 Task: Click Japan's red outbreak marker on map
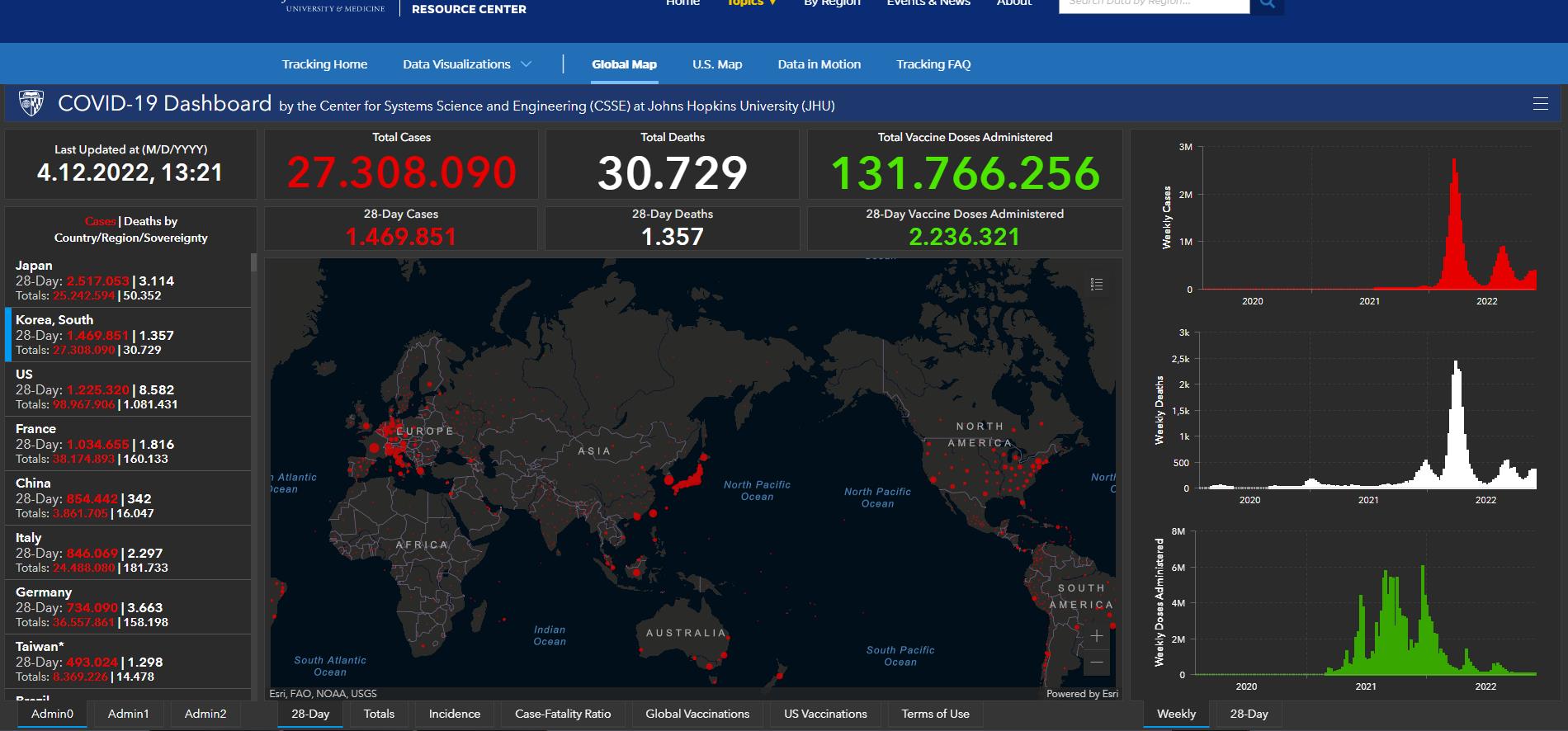pyautogui.click(x=687, y=480)
